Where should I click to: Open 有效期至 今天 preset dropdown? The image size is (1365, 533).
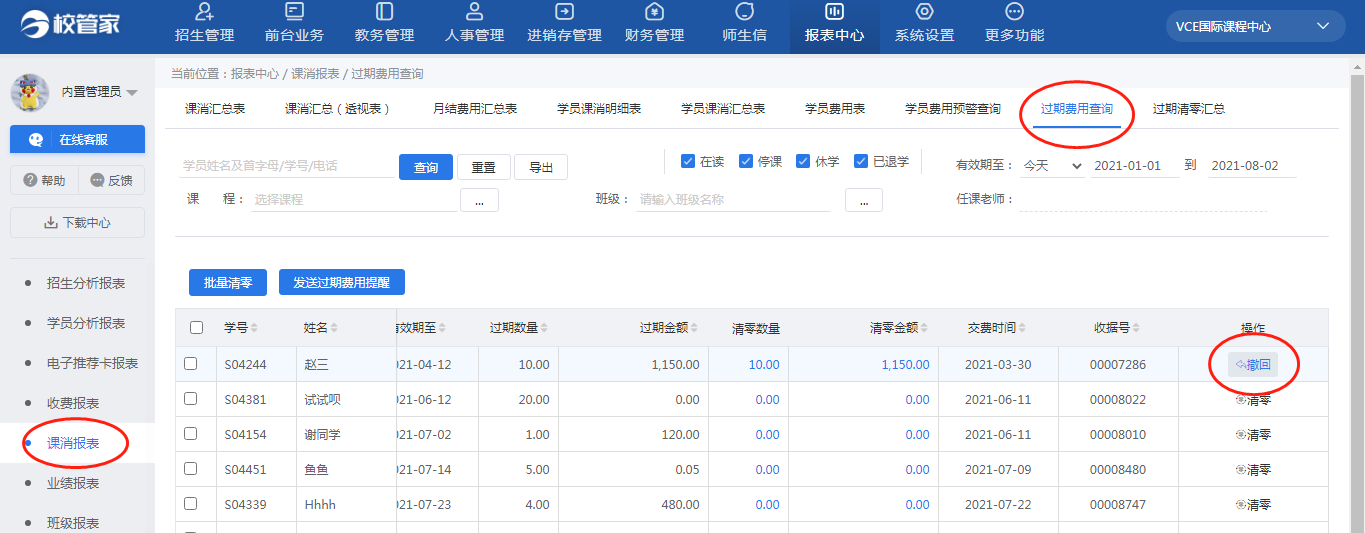coord(1050,165)
